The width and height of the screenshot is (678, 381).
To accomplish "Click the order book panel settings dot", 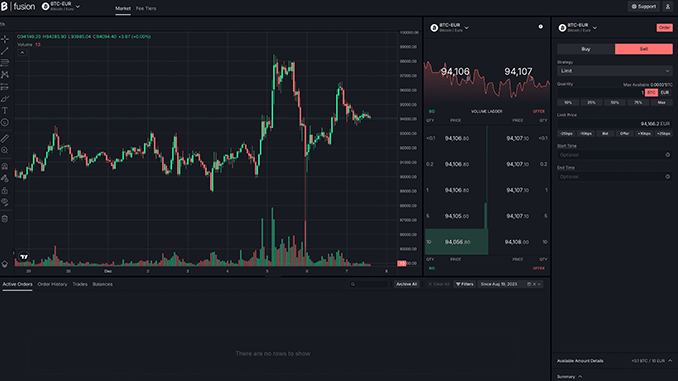I will (x=540, y=27).
